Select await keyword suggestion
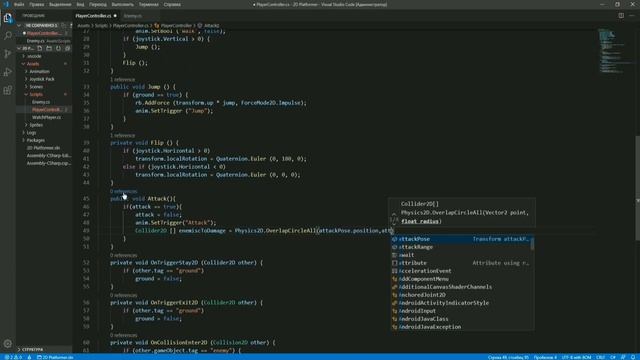Image resolution: width=640 pixels, height=360 pixels. pyautogui.click(x=461, y=255)
